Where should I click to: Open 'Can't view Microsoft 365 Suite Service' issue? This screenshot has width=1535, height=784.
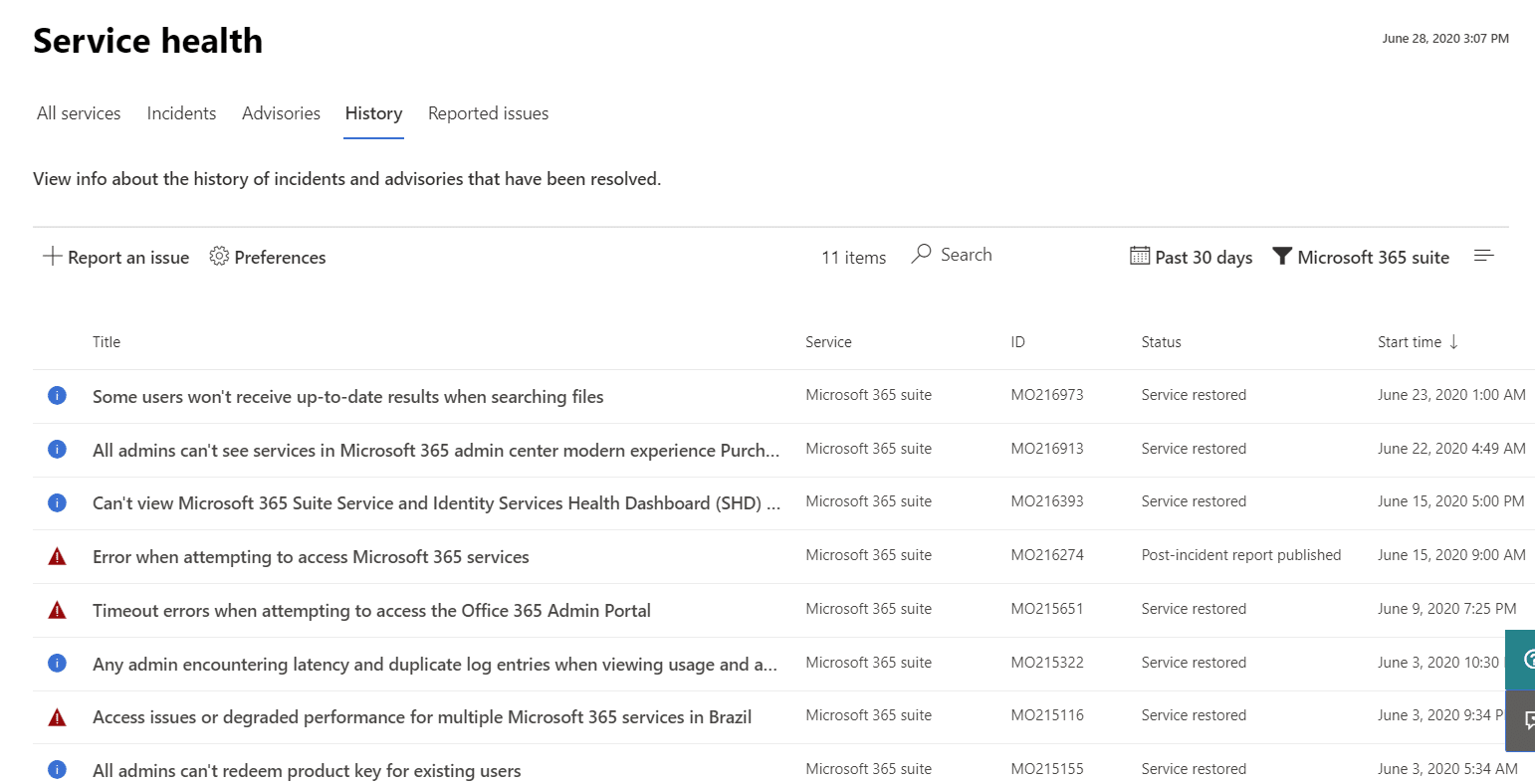(436, 502)
